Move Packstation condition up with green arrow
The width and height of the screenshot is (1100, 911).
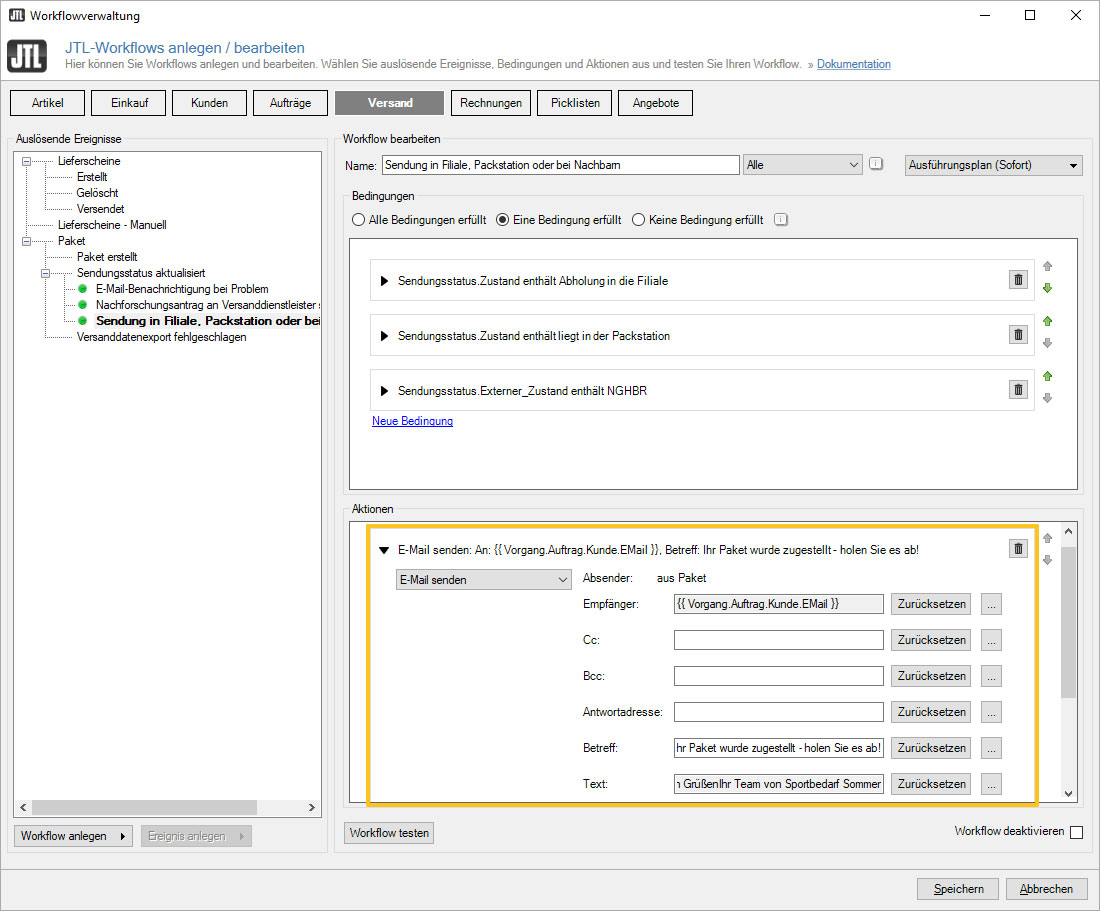click(x=1047, y=320)
